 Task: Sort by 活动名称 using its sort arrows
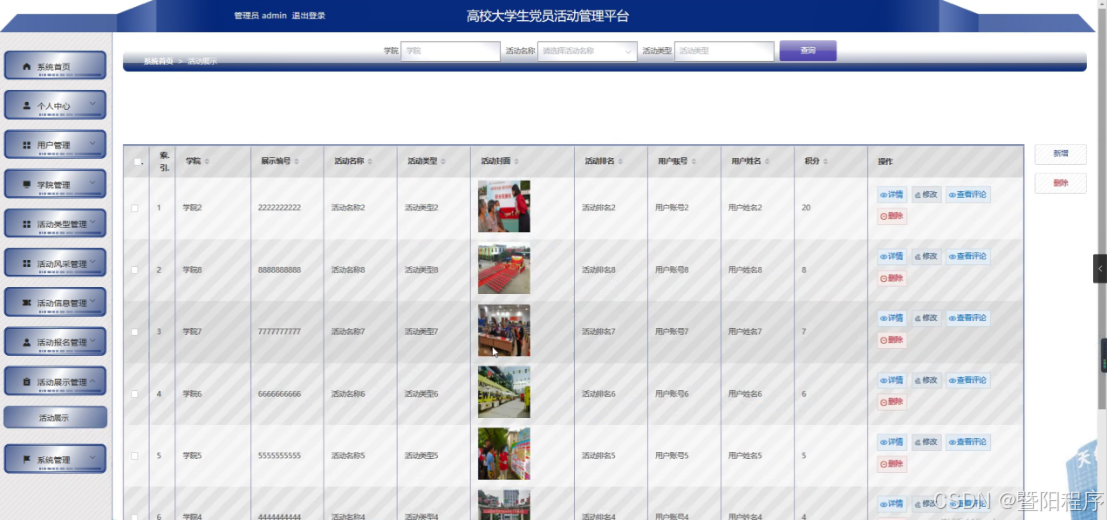(x=370, y=161)
